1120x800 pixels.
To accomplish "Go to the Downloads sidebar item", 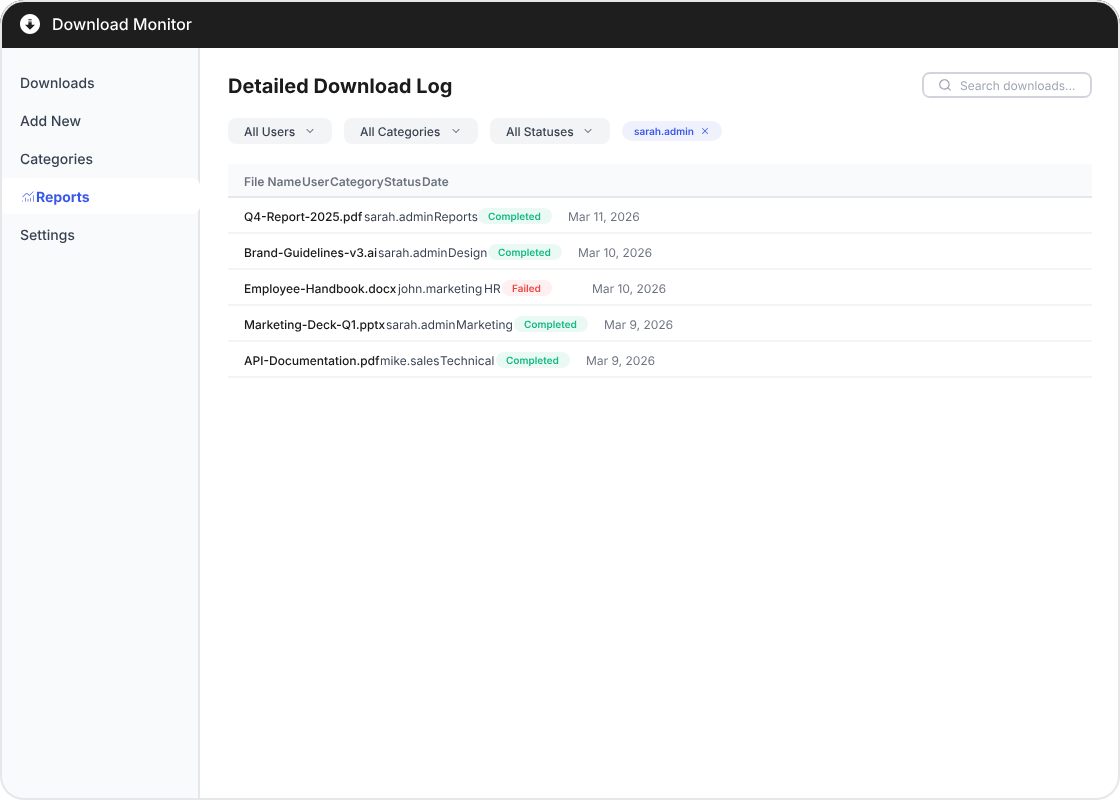I will 57,83.
